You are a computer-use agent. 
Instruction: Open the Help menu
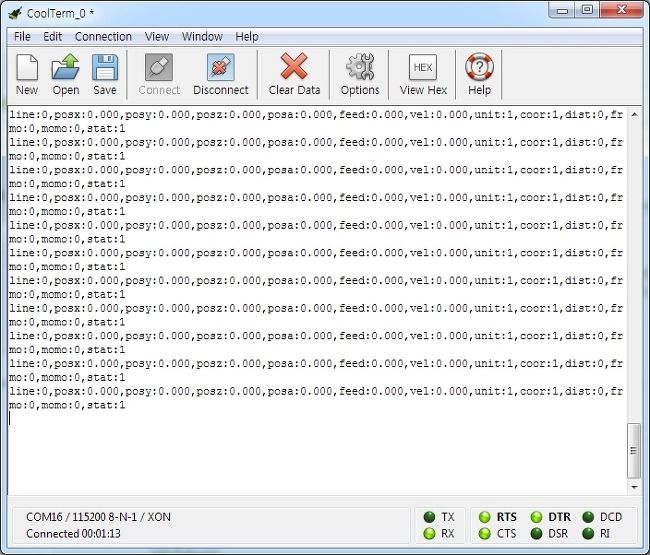click(x=247, y=36)
